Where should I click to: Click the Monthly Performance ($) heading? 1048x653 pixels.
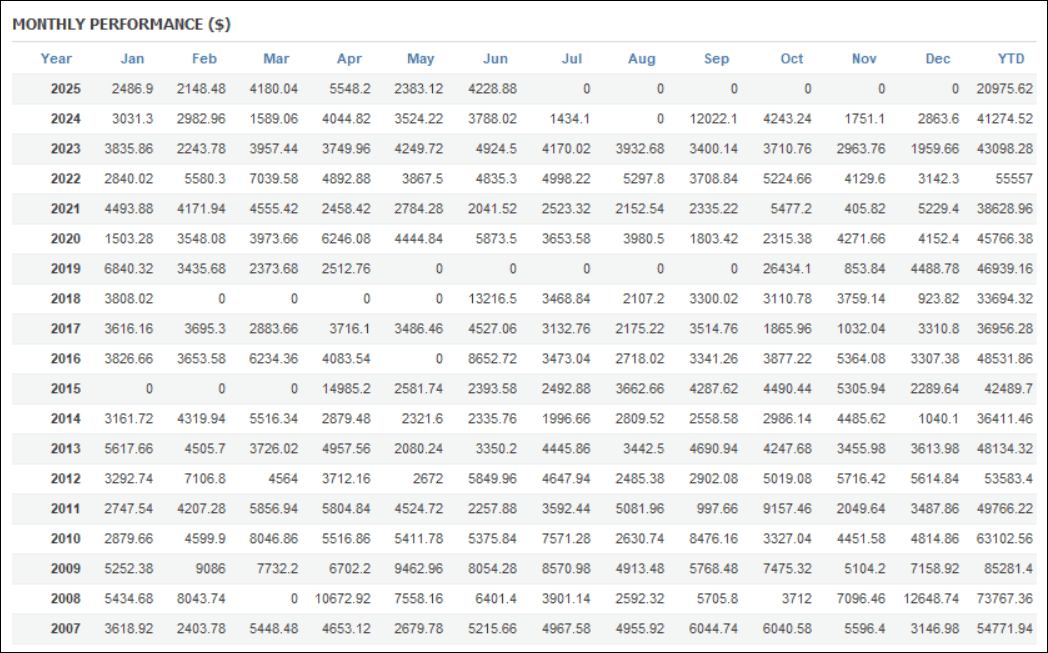[122, 24]
